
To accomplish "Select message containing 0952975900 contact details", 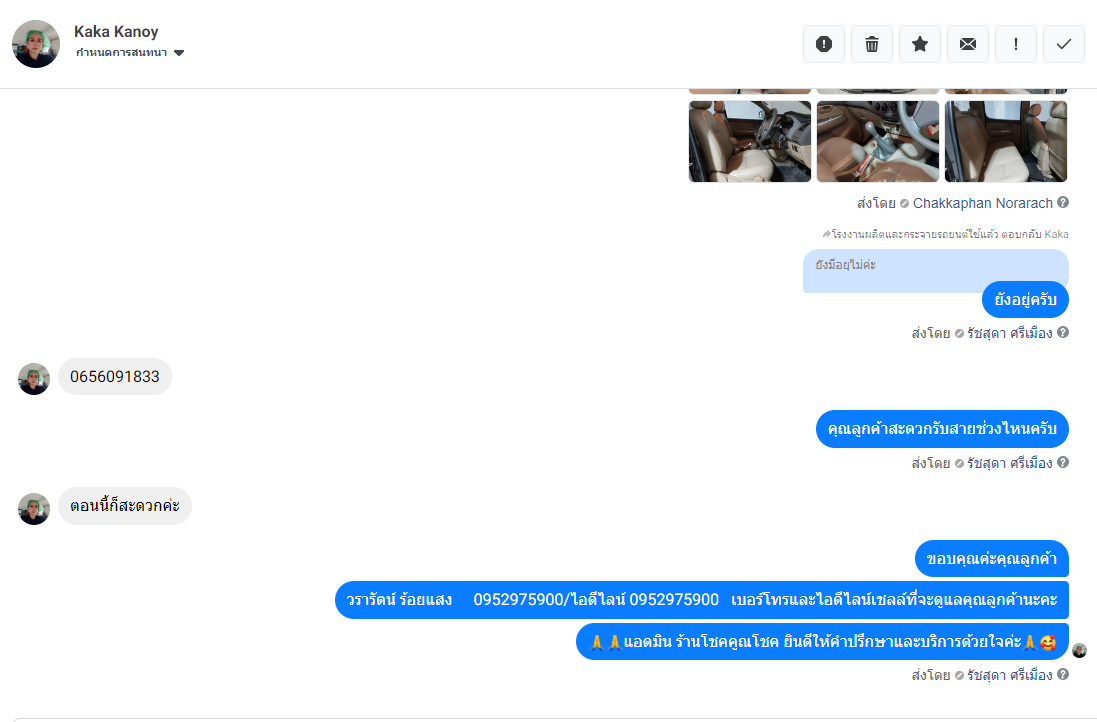I will tap(702, 600).
